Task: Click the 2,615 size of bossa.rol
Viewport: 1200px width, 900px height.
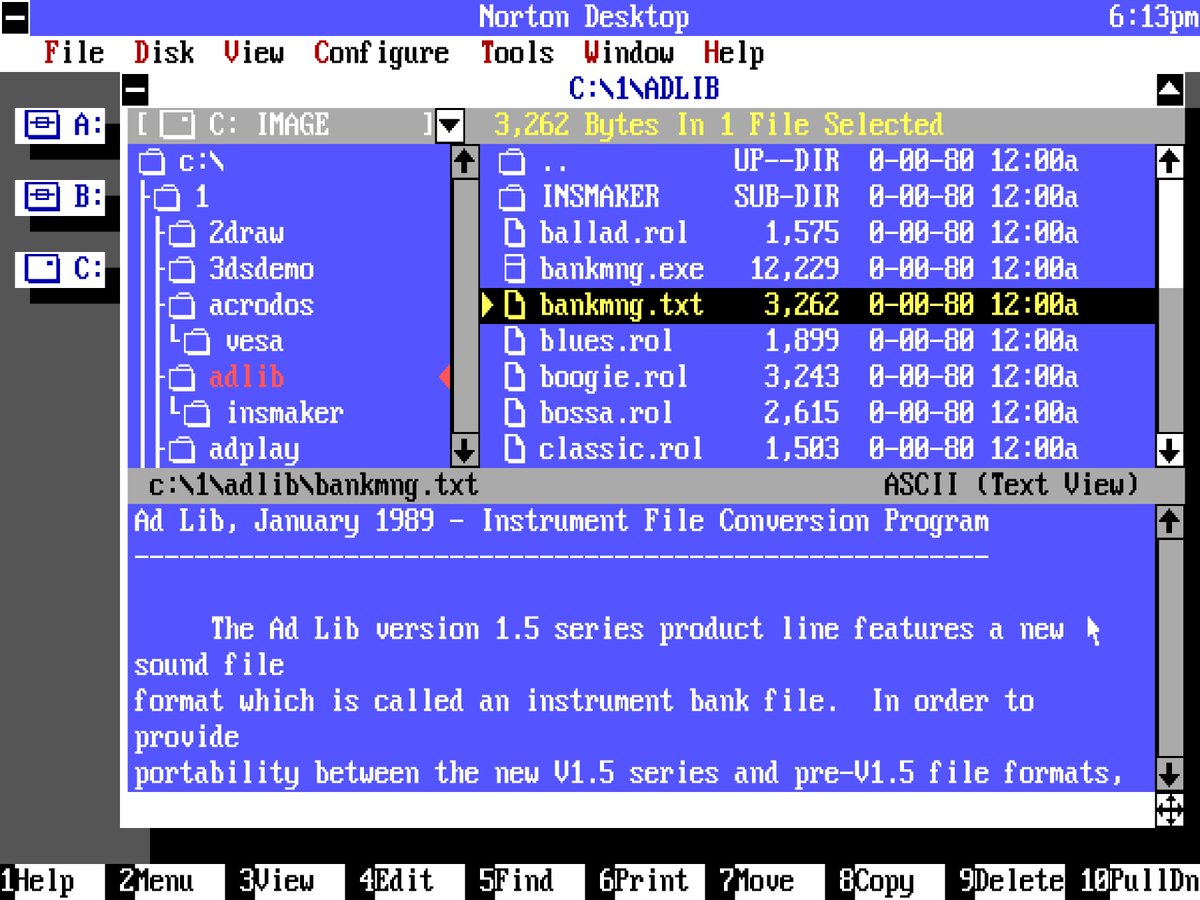Action: click(802, 413)
